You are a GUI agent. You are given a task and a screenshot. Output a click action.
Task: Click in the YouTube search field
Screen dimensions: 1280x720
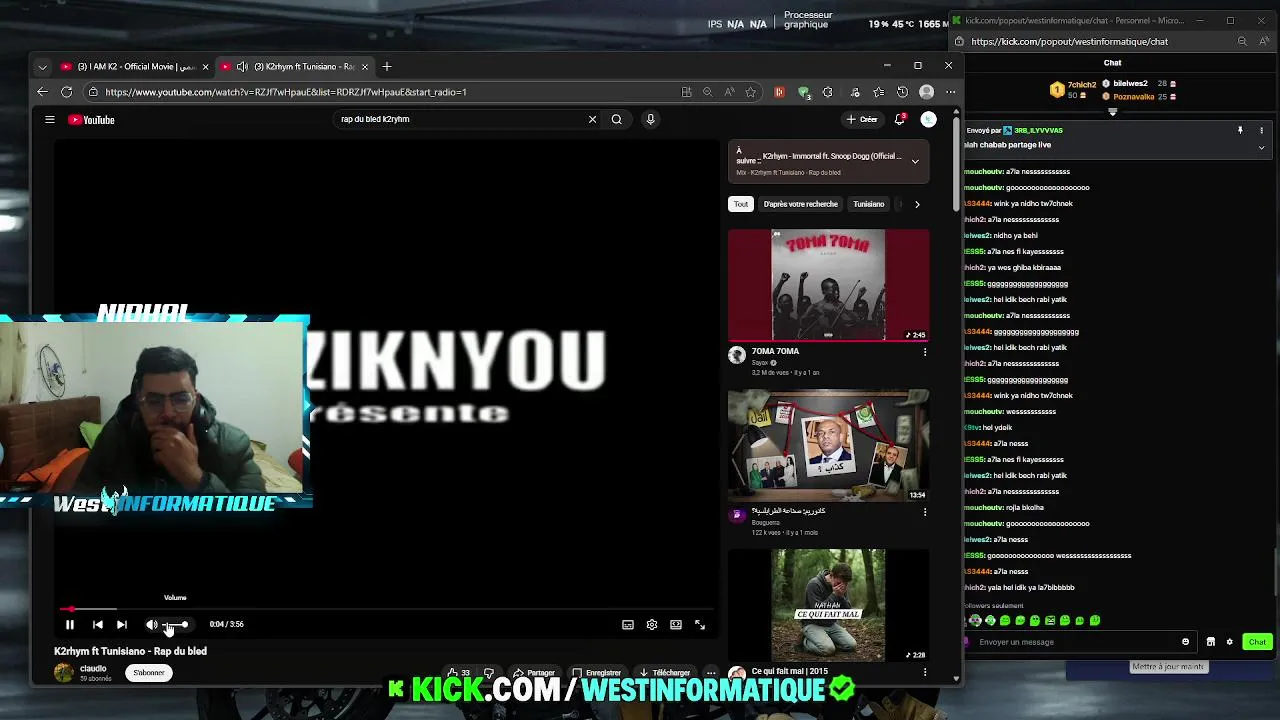coord(460,119)
